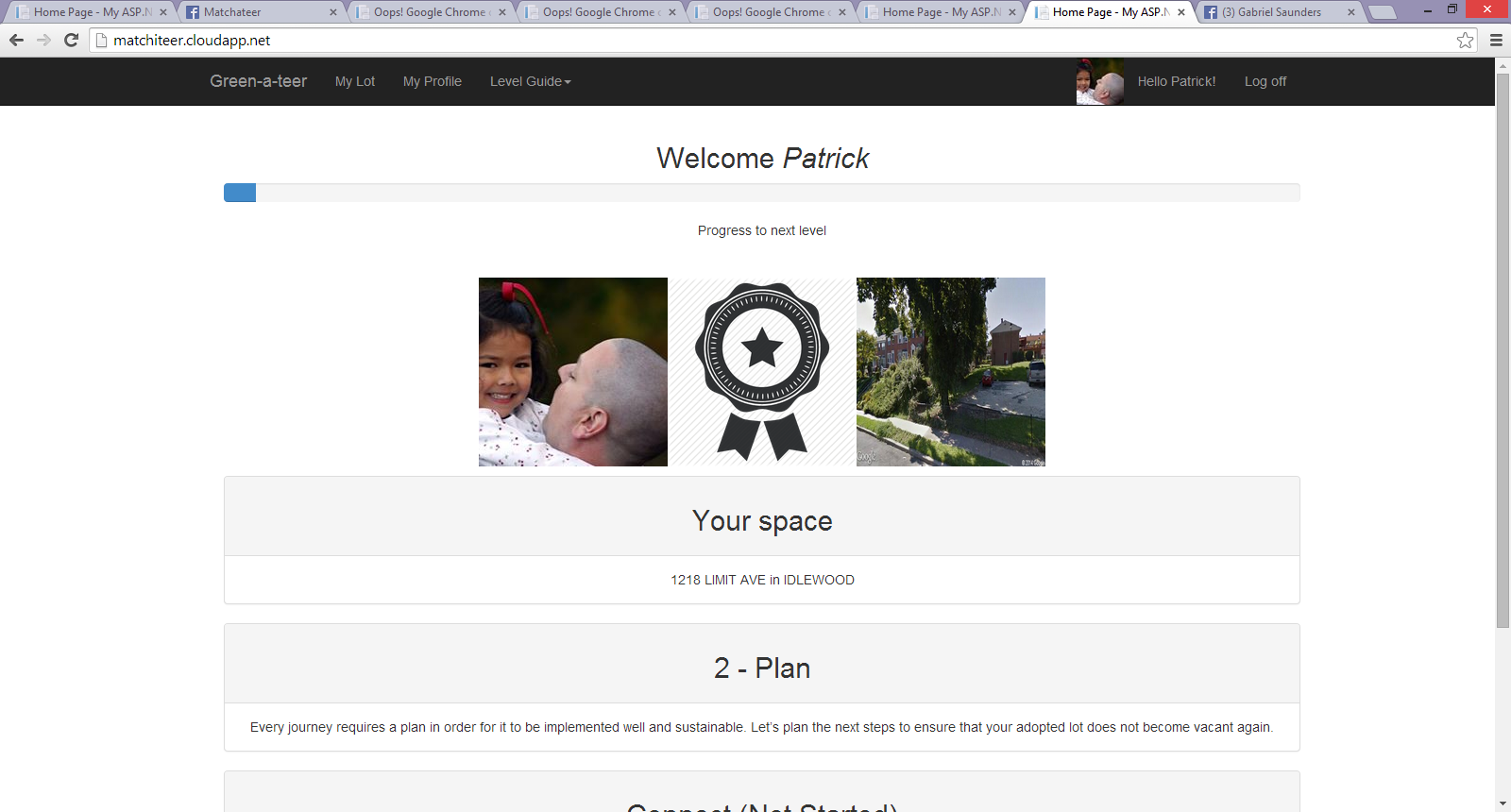Open first Oops! Google Chrome tab
Image resolution: width=1511 pixels, height=812 pixels.
click(431, 12)
